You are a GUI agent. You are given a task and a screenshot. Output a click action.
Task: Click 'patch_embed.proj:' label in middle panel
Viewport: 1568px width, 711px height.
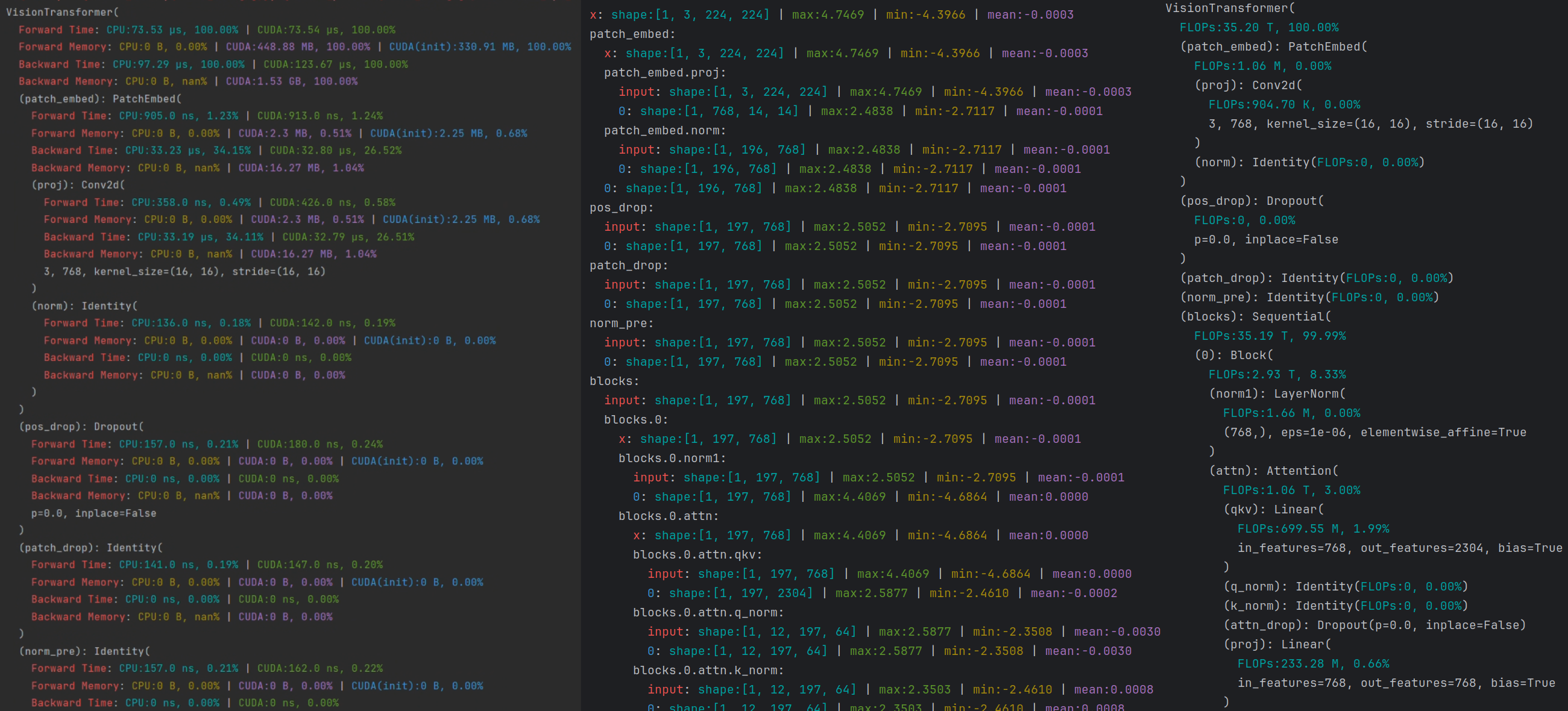click(x=664, y=72)
